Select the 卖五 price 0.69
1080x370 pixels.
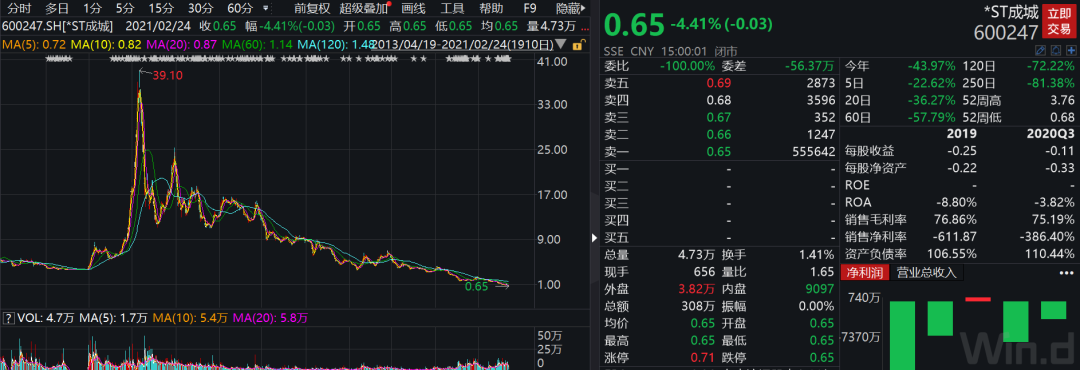(x=720, y=83)
